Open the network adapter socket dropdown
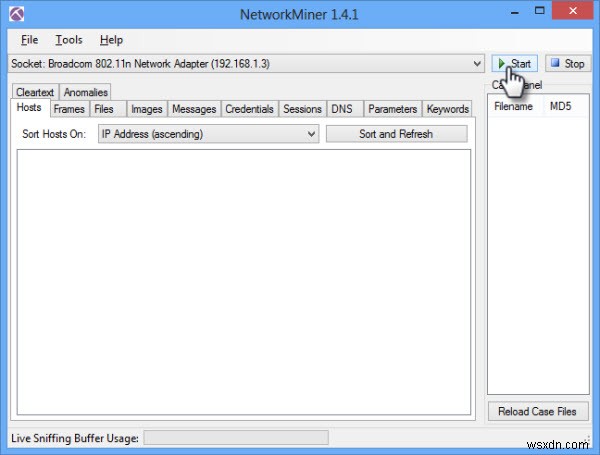The width and height of the screenshot is (600, 455). pyautogui.click(x=246, y=64)
